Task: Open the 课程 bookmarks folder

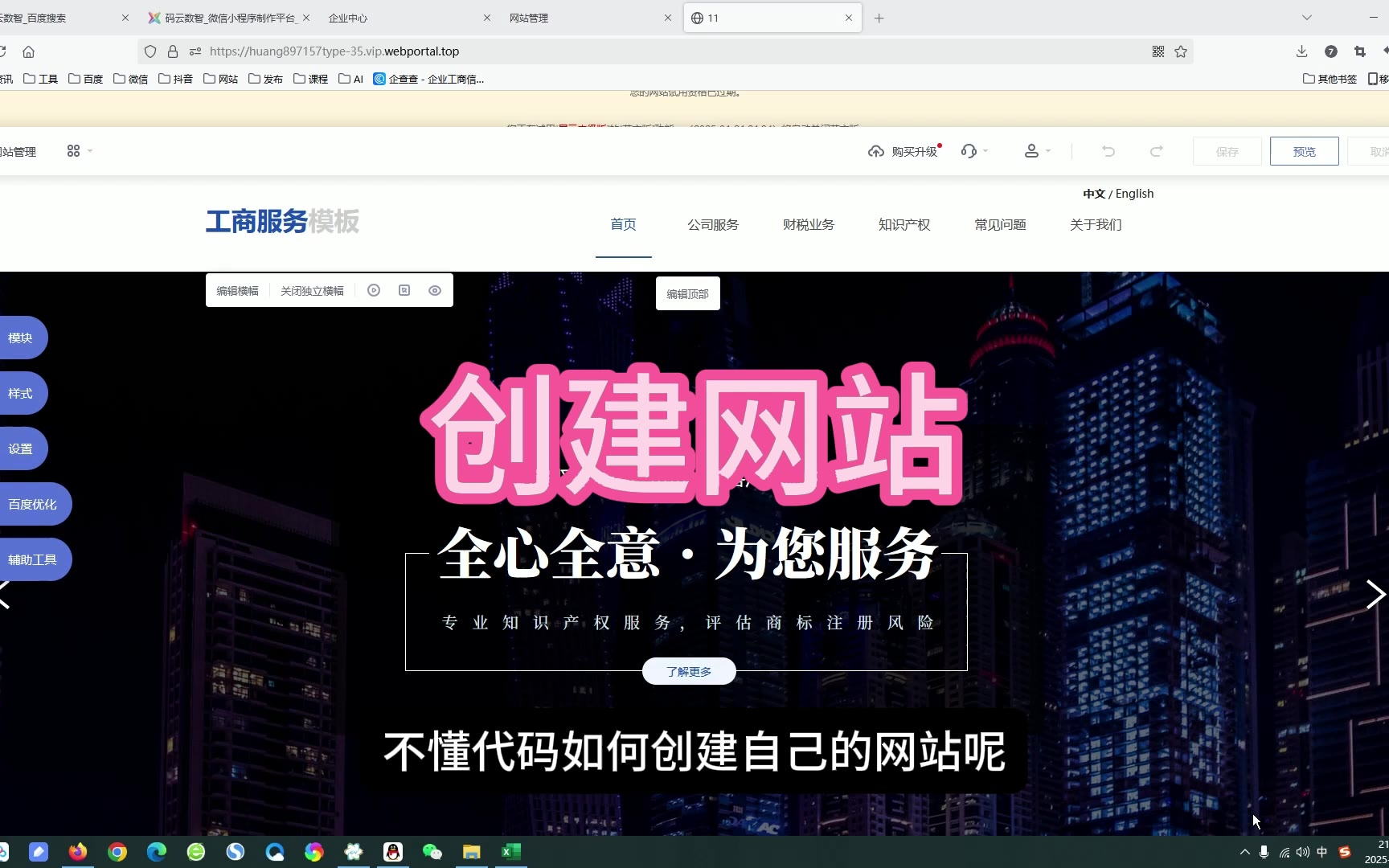Action: tap(311, 79)
